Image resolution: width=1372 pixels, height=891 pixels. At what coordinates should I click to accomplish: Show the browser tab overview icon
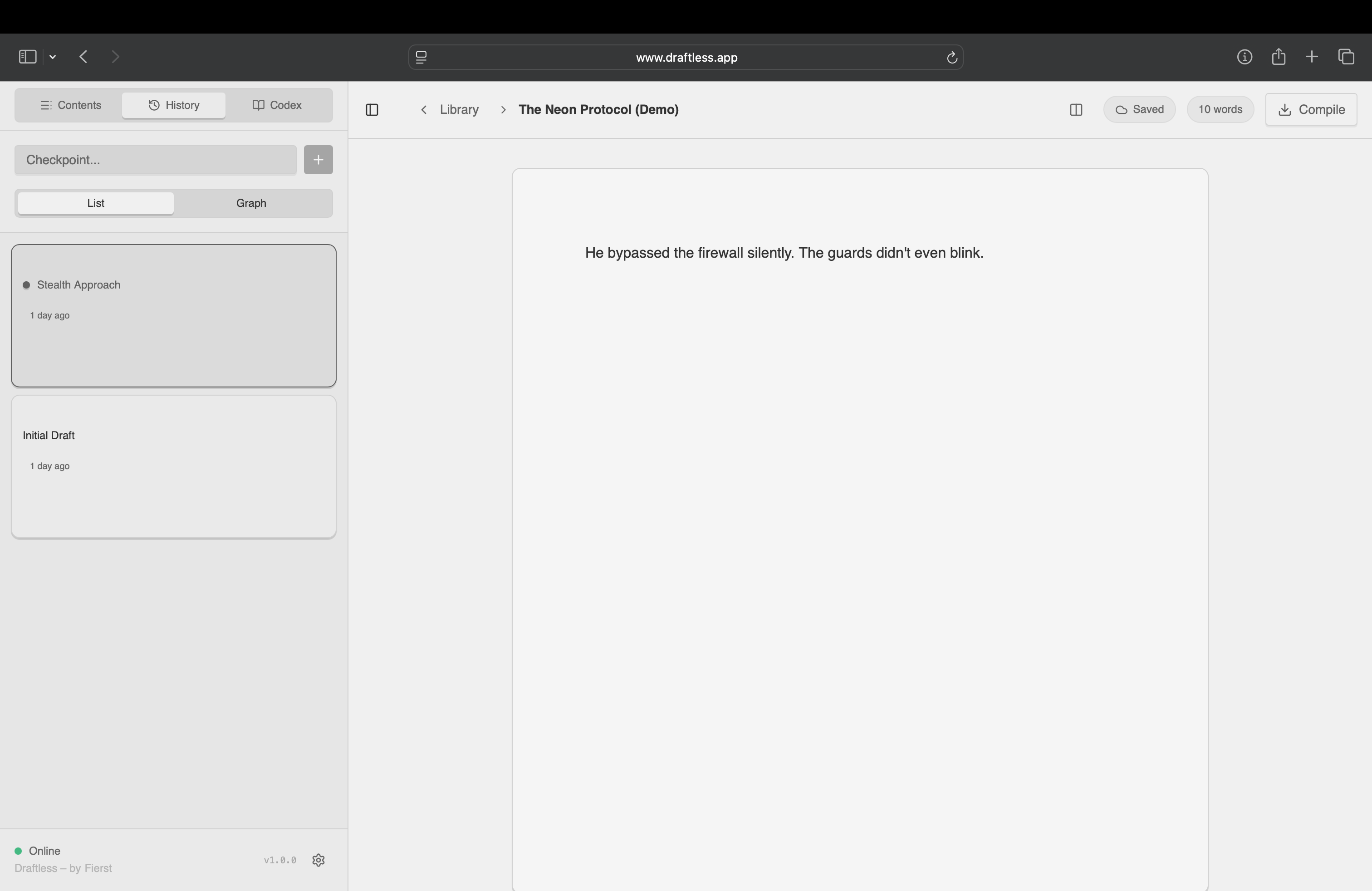click(1346, 56)
